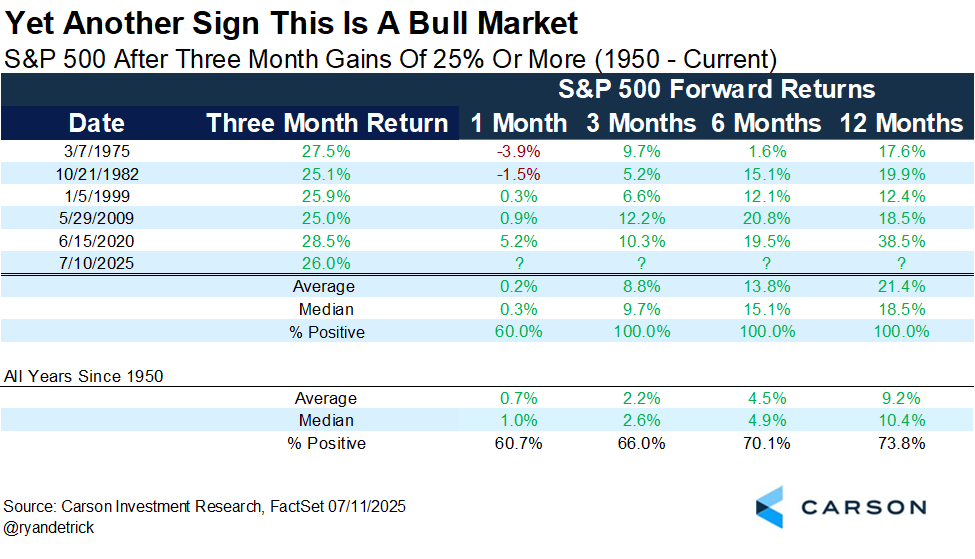
Task: Click the Carson Investment Research source line
Action: 205,507
